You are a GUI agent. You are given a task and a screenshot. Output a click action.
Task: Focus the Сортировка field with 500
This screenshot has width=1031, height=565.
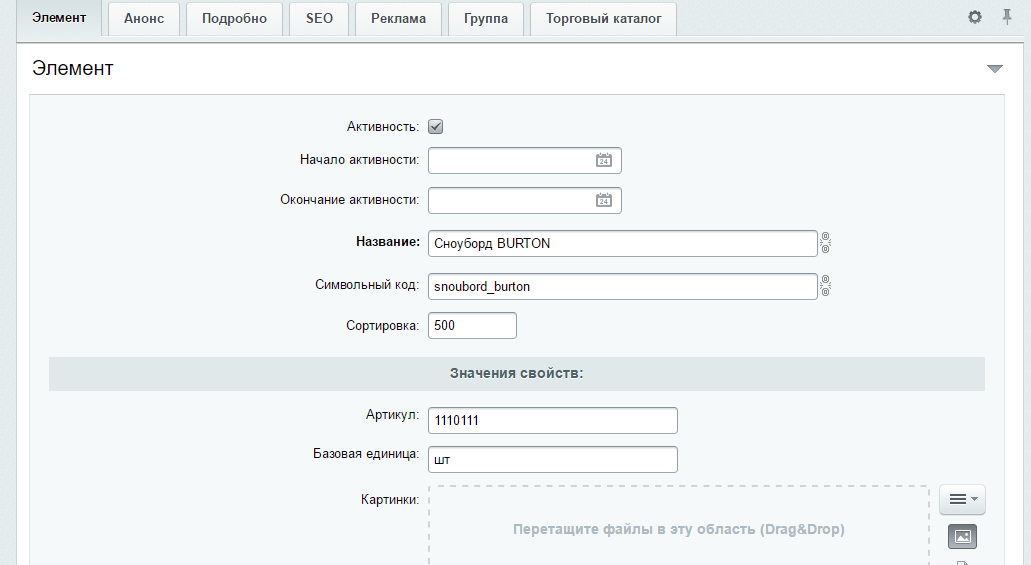click(x=472, y=326)
